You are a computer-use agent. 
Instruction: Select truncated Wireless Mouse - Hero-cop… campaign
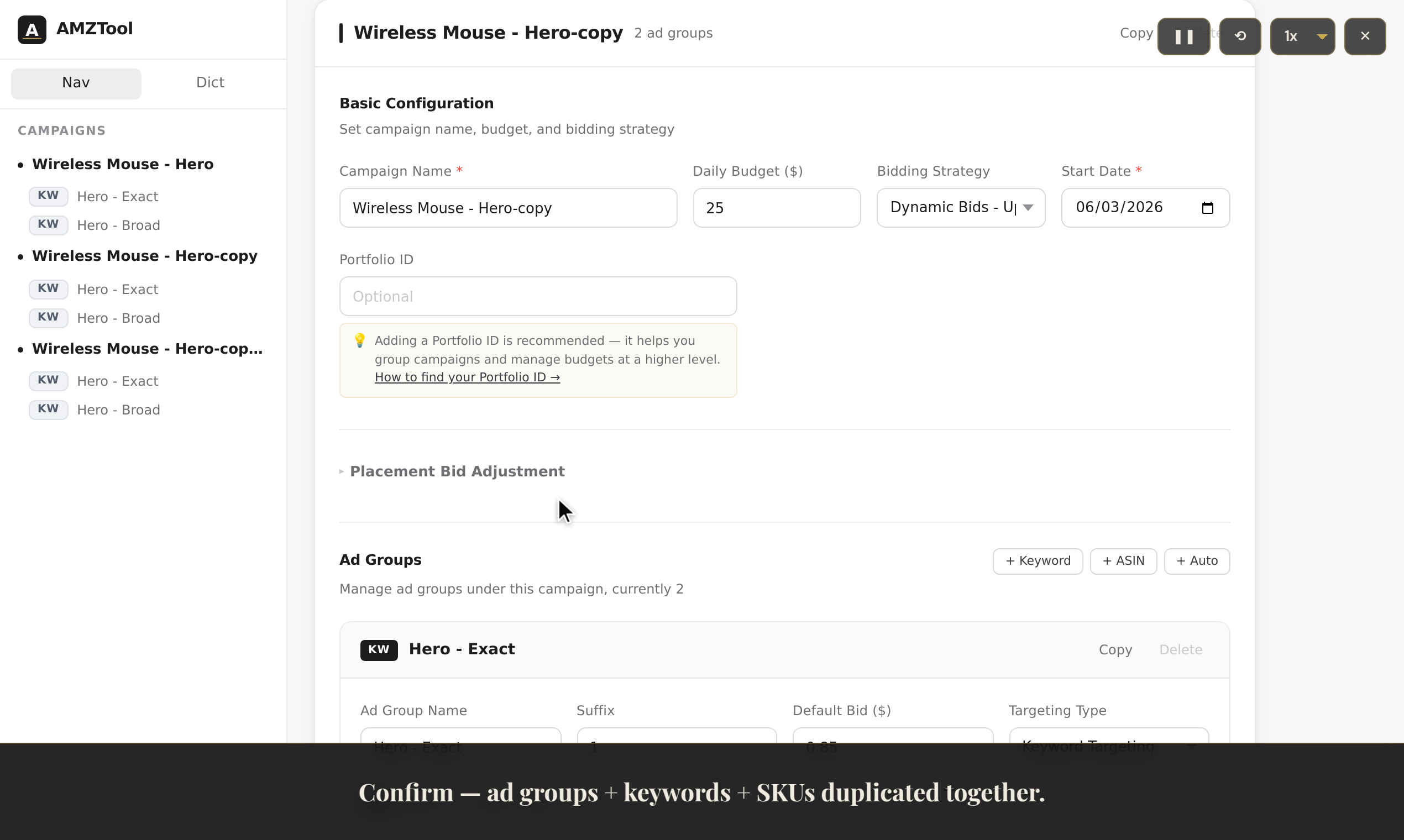[147, 349]
